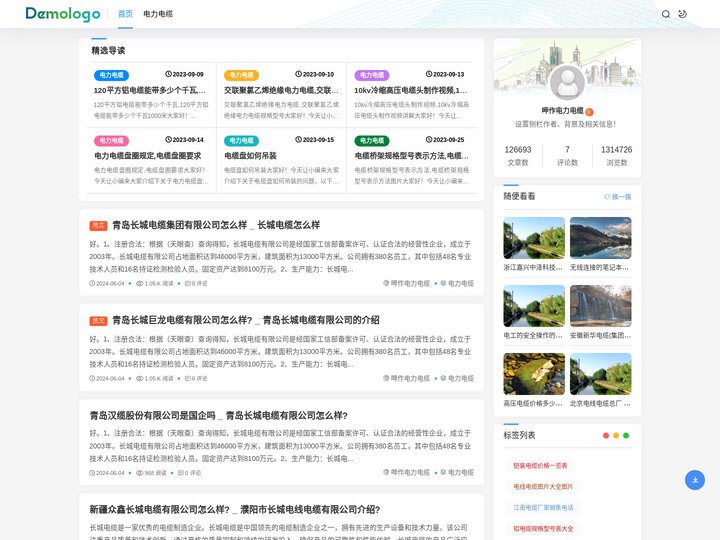Open article 电缆盘如何吊装
Image resolution: width=720 pixels, height=540 pixels.
[250, 156]
